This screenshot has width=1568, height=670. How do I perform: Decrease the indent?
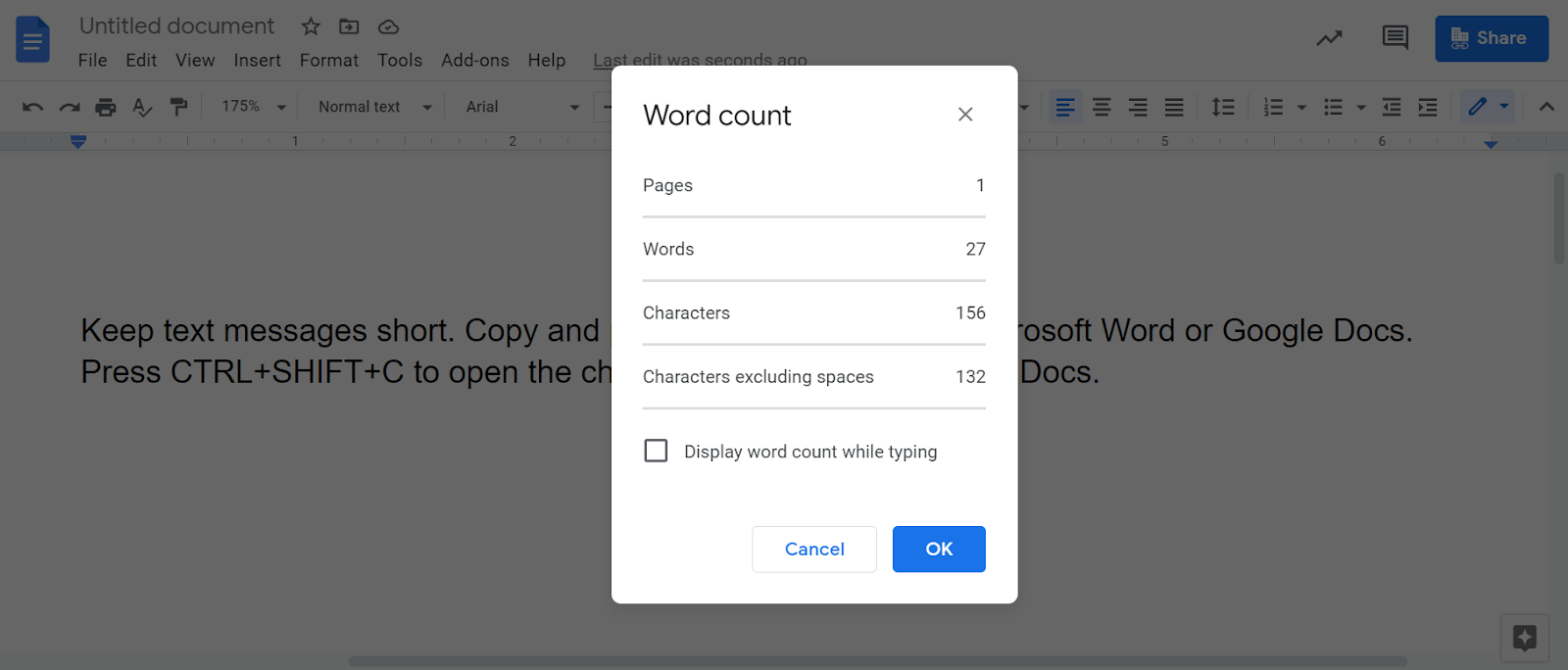pos(1392,107)
